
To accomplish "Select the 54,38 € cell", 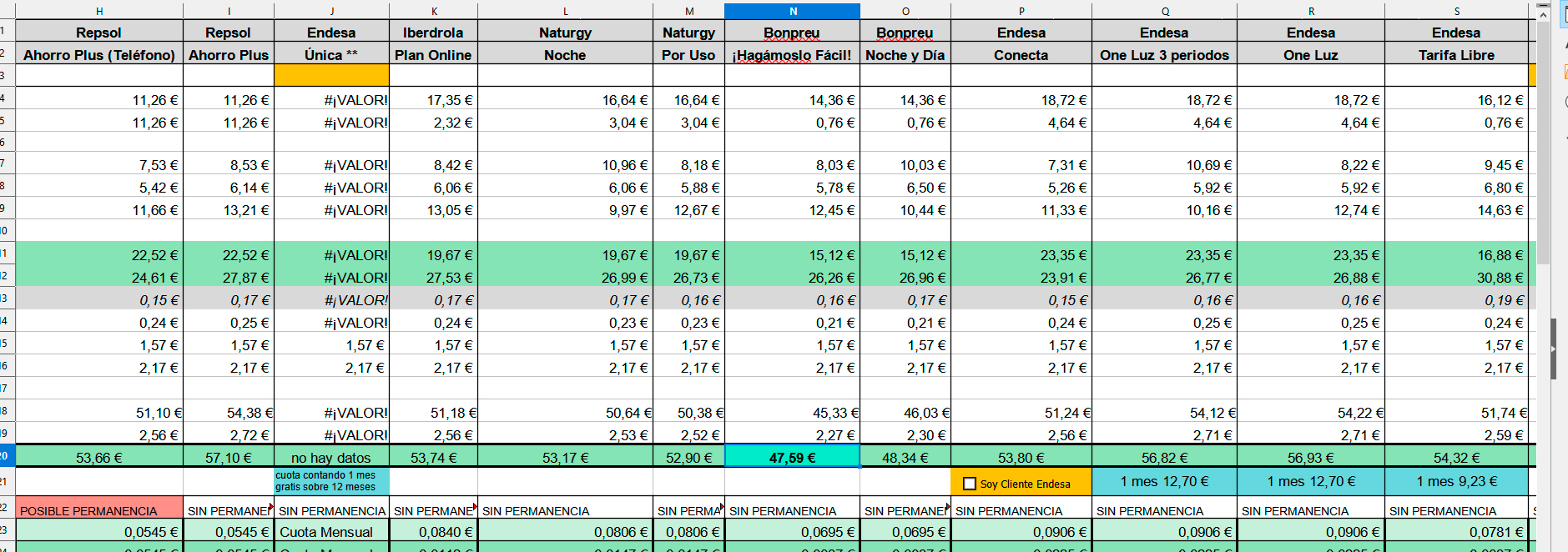I will (x=229, y=413).
